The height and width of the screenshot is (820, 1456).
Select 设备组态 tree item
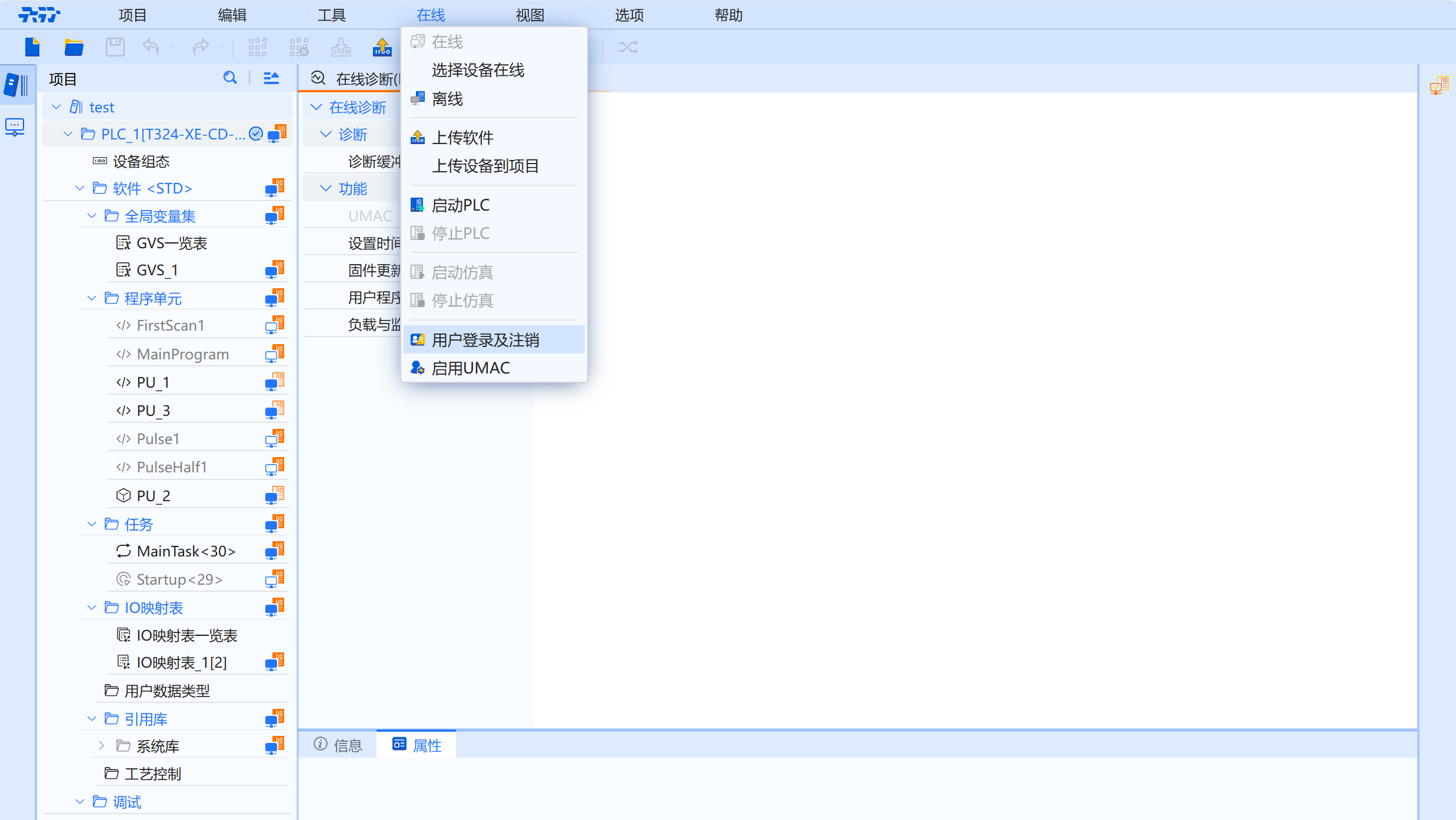141,161
